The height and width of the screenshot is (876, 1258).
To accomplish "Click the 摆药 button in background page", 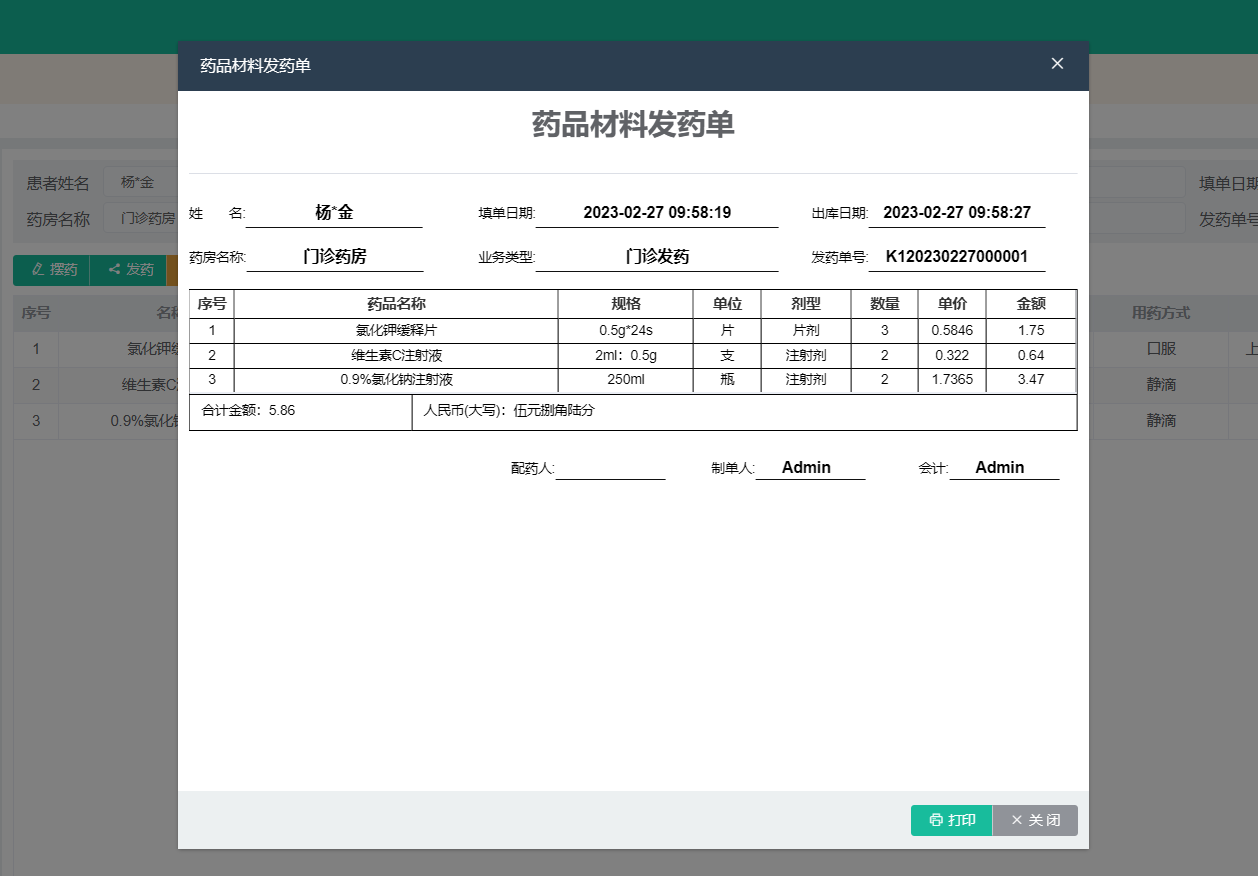I will coord(52,269).
